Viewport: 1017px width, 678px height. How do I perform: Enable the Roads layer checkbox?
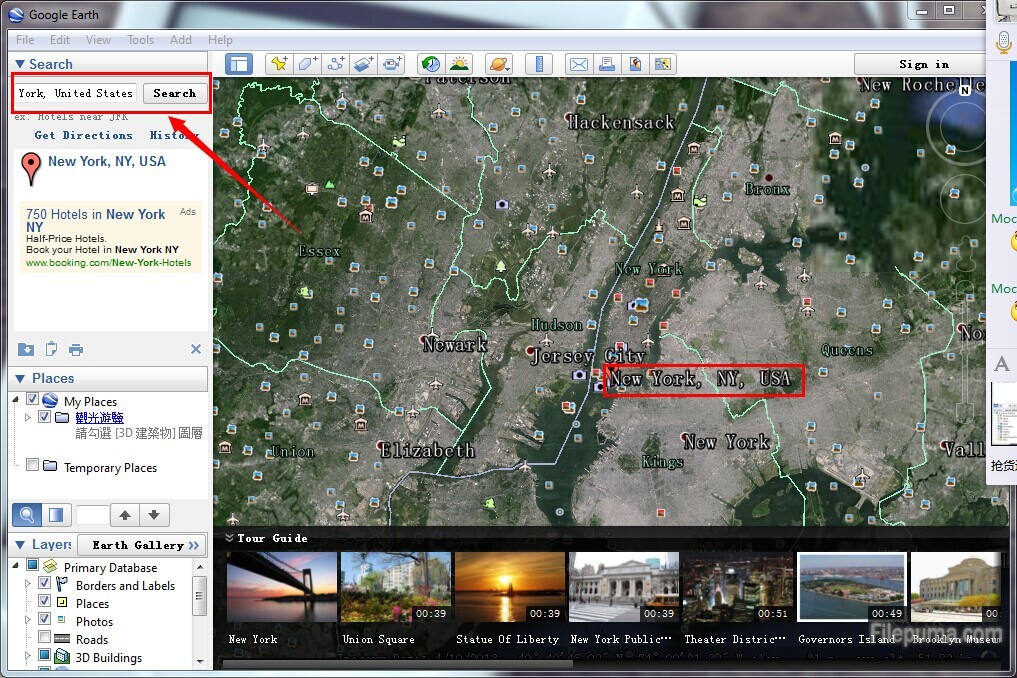44,639
